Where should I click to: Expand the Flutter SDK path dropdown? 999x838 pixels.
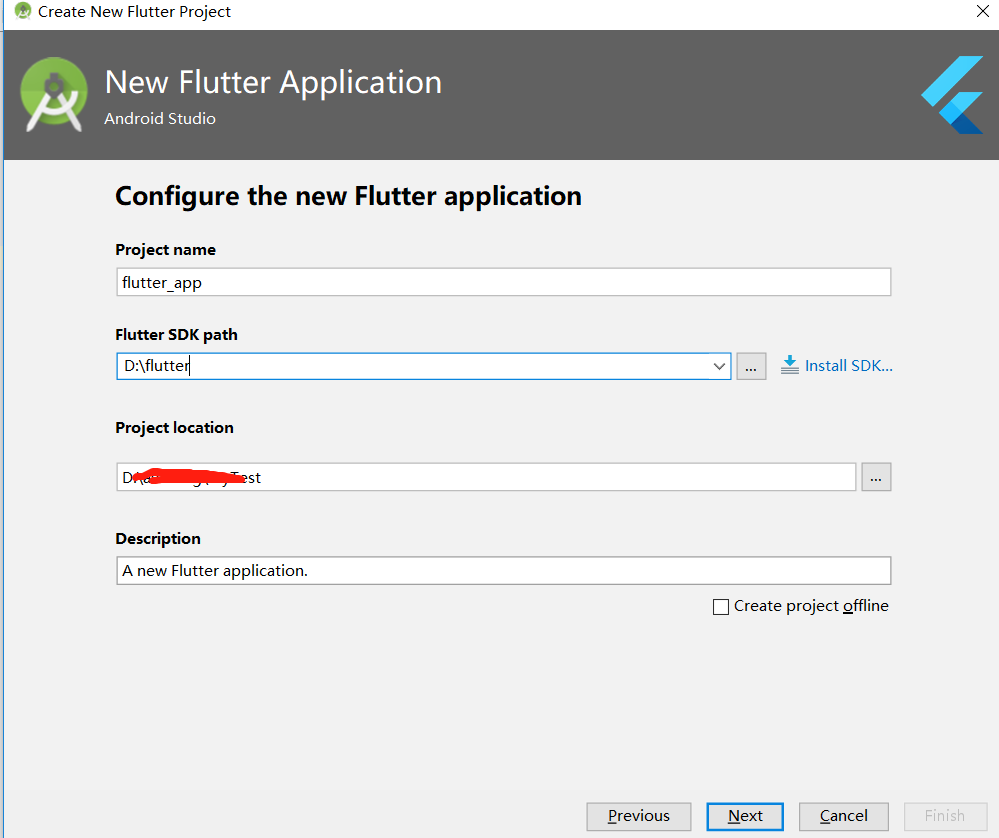coord(719,366)
